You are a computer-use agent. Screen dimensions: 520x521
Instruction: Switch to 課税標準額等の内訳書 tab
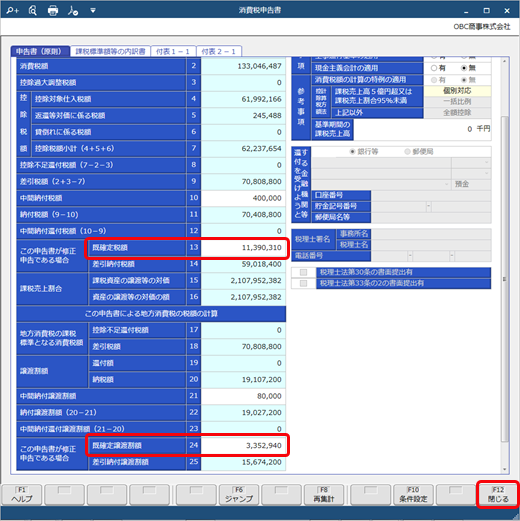[x=110, y=51]
